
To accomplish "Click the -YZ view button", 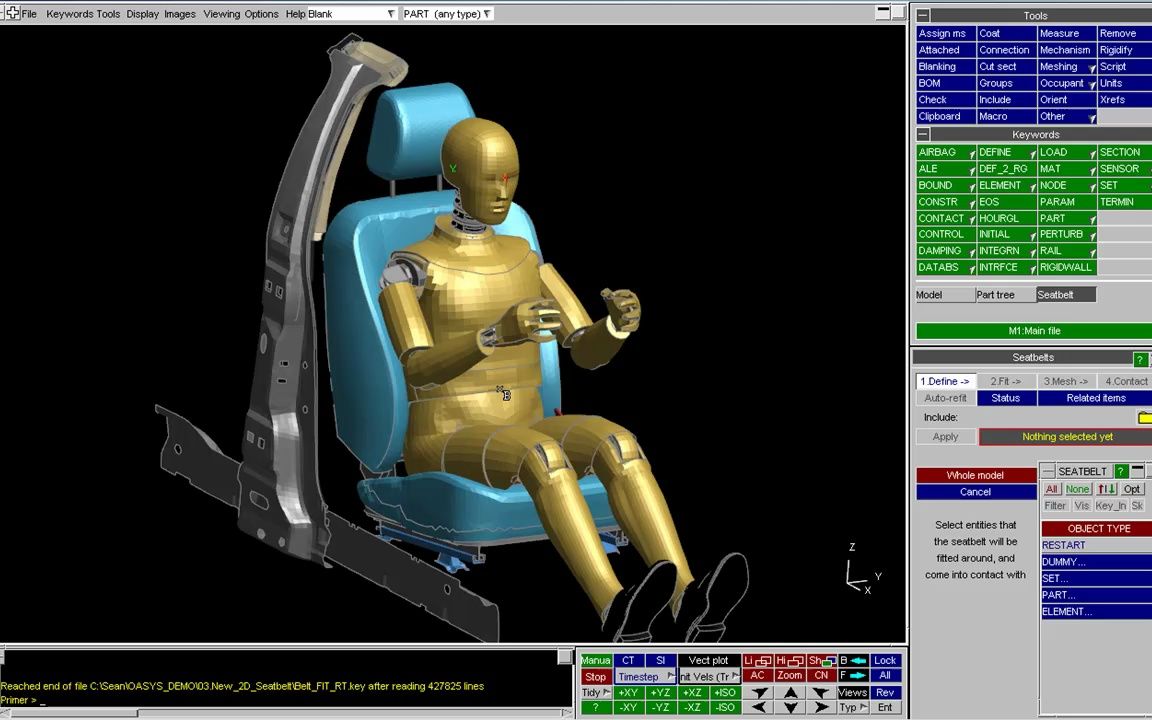I will click(660, 708).
